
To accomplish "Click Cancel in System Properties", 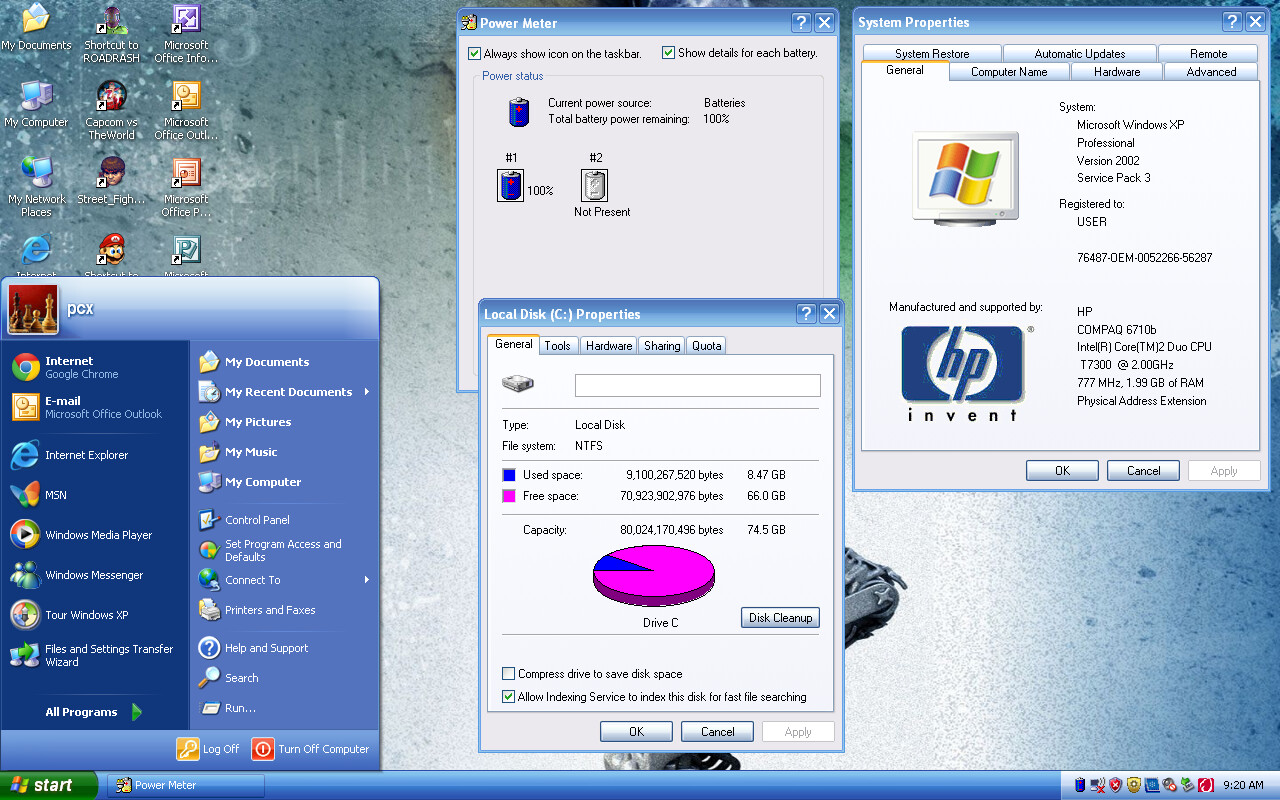I will (x=1143, y=471).
